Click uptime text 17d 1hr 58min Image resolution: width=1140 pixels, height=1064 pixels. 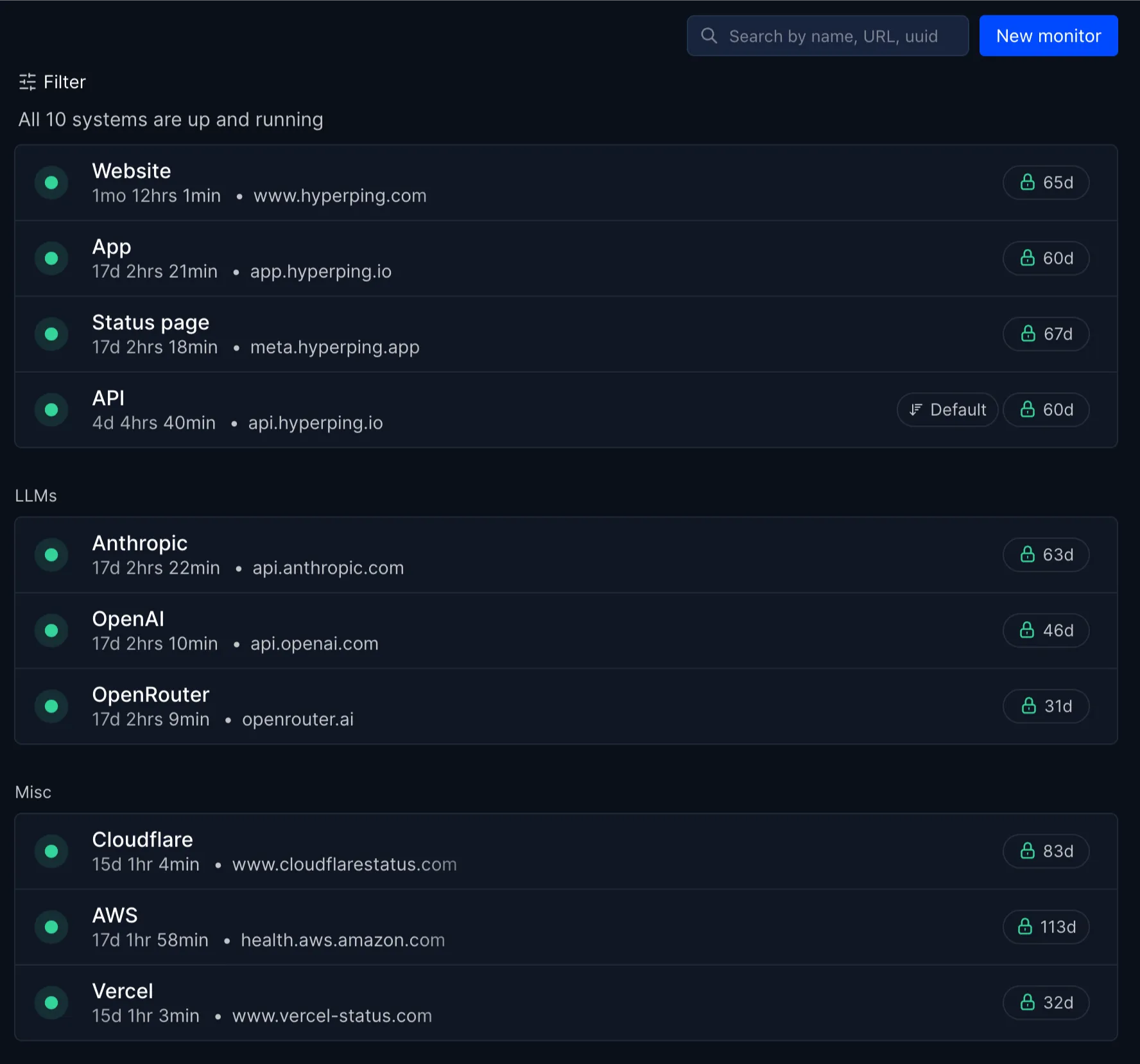click(x=150, y=940)
